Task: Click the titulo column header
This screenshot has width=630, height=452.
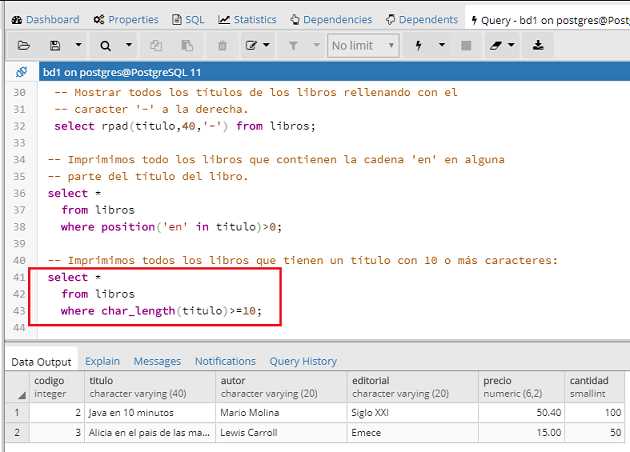Action: point(150,387)
